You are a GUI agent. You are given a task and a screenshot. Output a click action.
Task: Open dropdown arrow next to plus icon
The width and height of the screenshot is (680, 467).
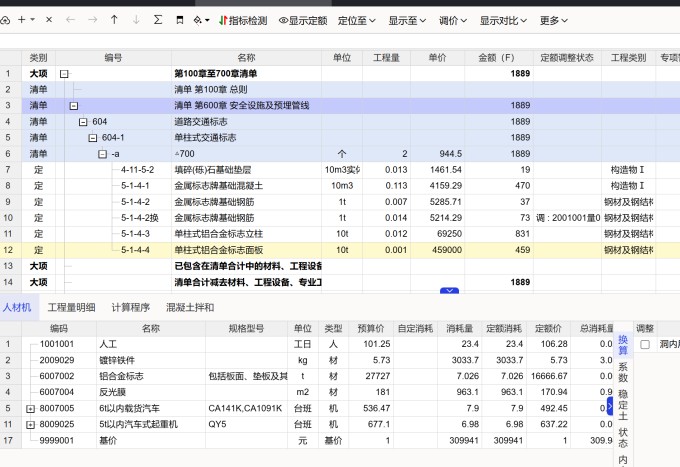click(x=33, y=20)
